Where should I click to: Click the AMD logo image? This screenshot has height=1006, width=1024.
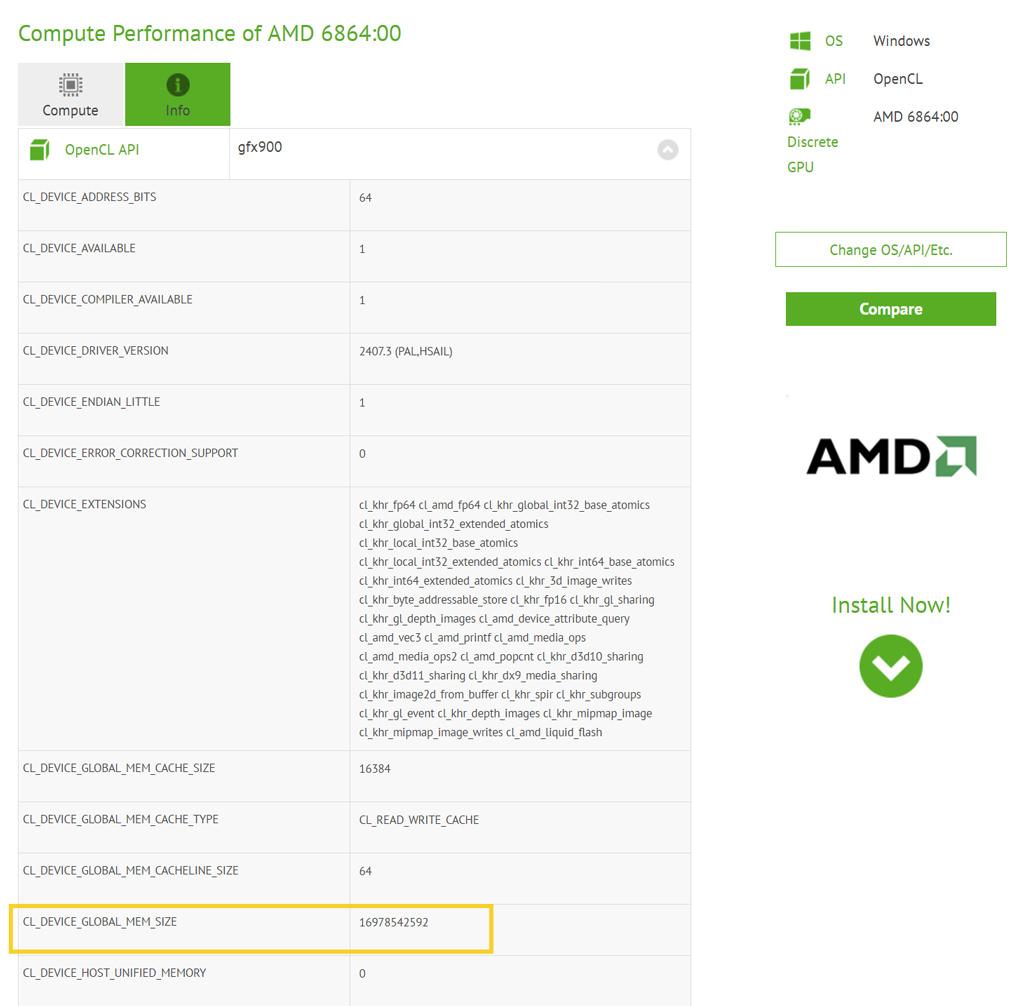[x=891, y=456]
